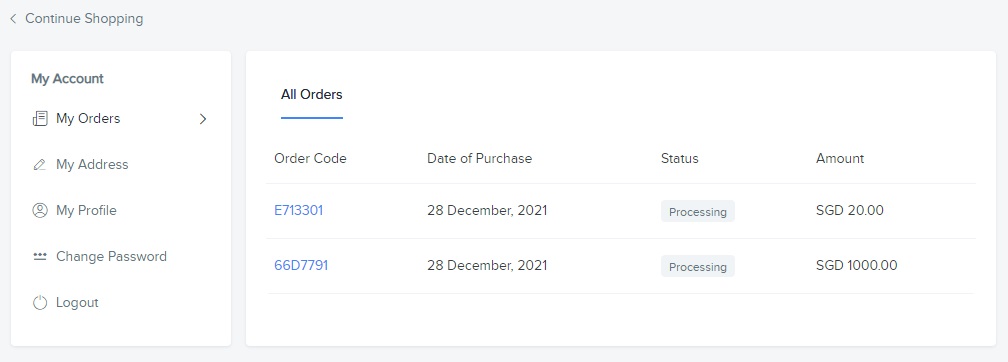Viewport: 1008px width, 362px height.
Task: Select the Change Password option
Action: point(111,256)
